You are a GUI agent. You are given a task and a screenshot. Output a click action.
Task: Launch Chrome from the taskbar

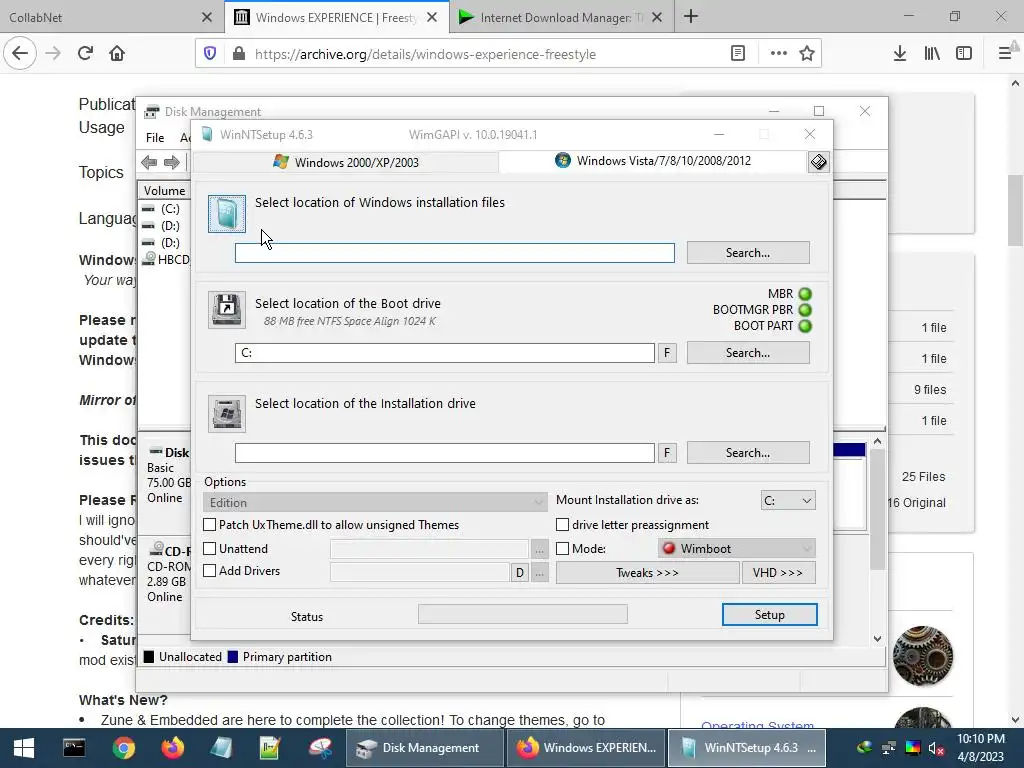tap(123, 748)
